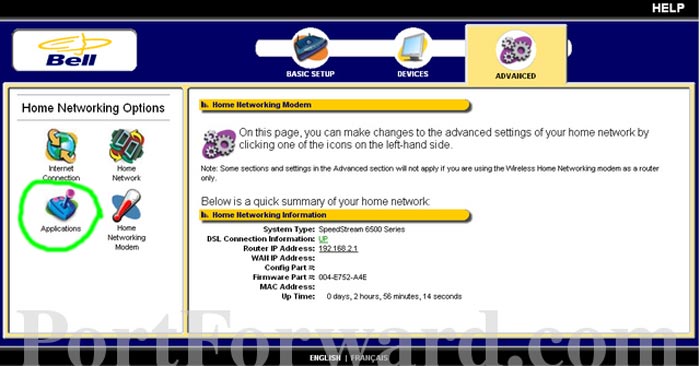
Task: Click the Home Networking Modem label under thermometer
Action: pyautogui.click(x=127, y=237)
